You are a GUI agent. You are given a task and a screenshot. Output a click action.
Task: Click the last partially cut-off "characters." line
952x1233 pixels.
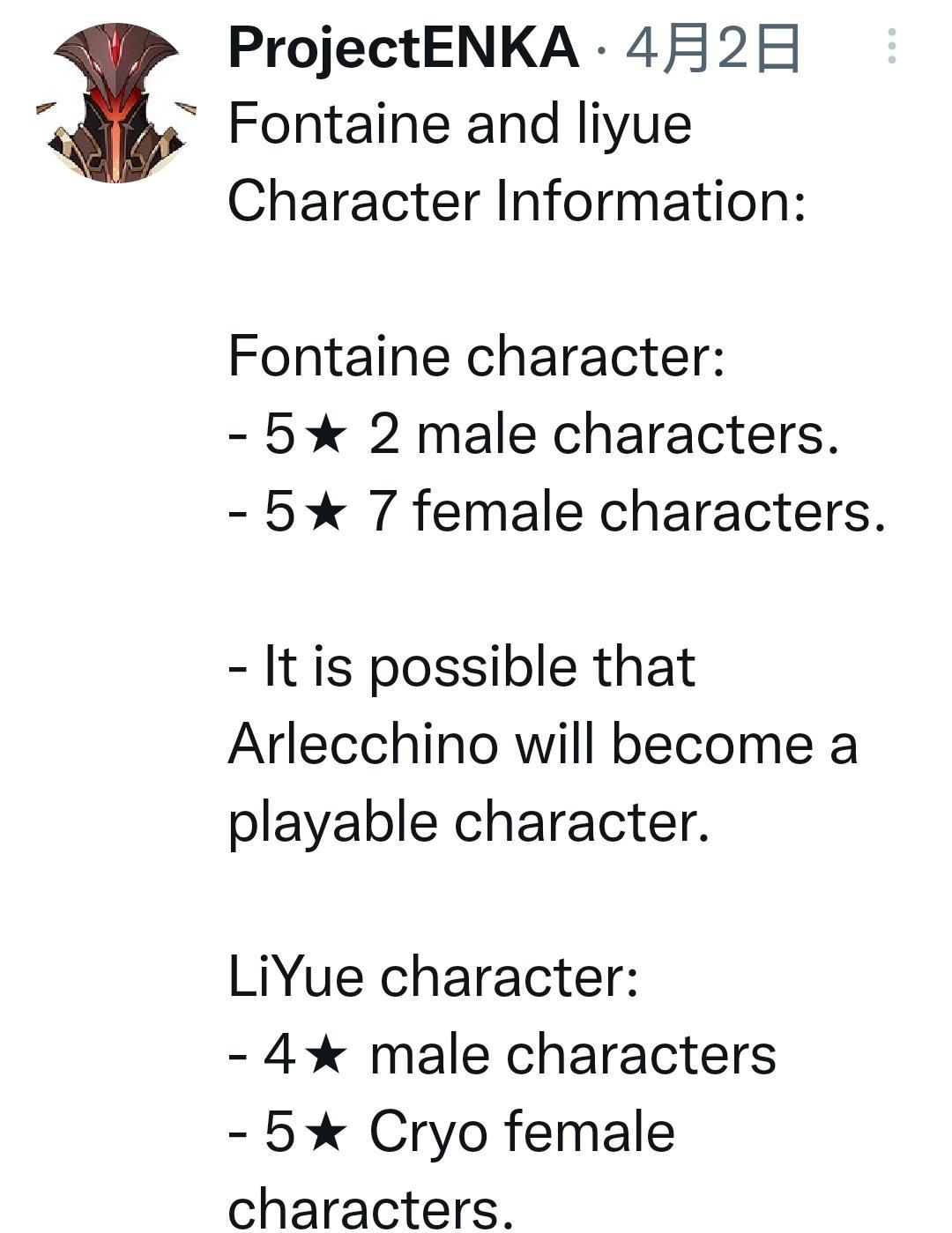tap(370, 1209)
